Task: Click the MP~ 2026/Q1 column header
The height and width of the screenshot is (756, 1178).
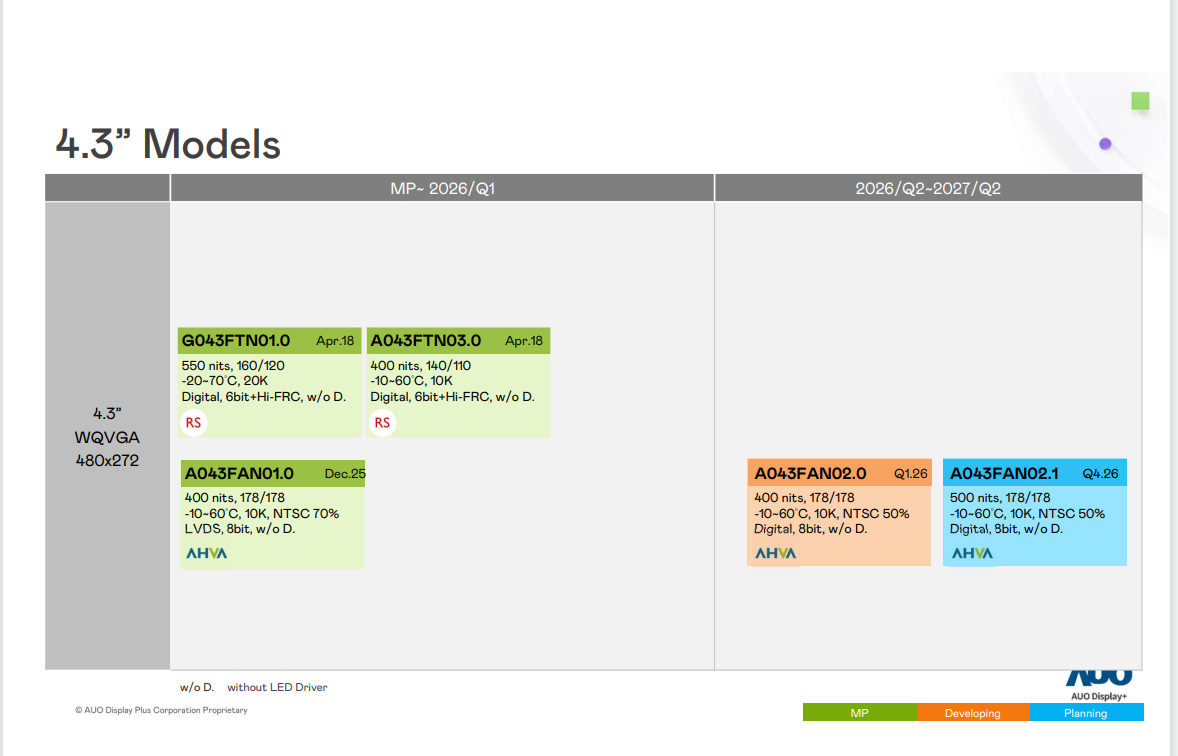Action: [442, 188]
